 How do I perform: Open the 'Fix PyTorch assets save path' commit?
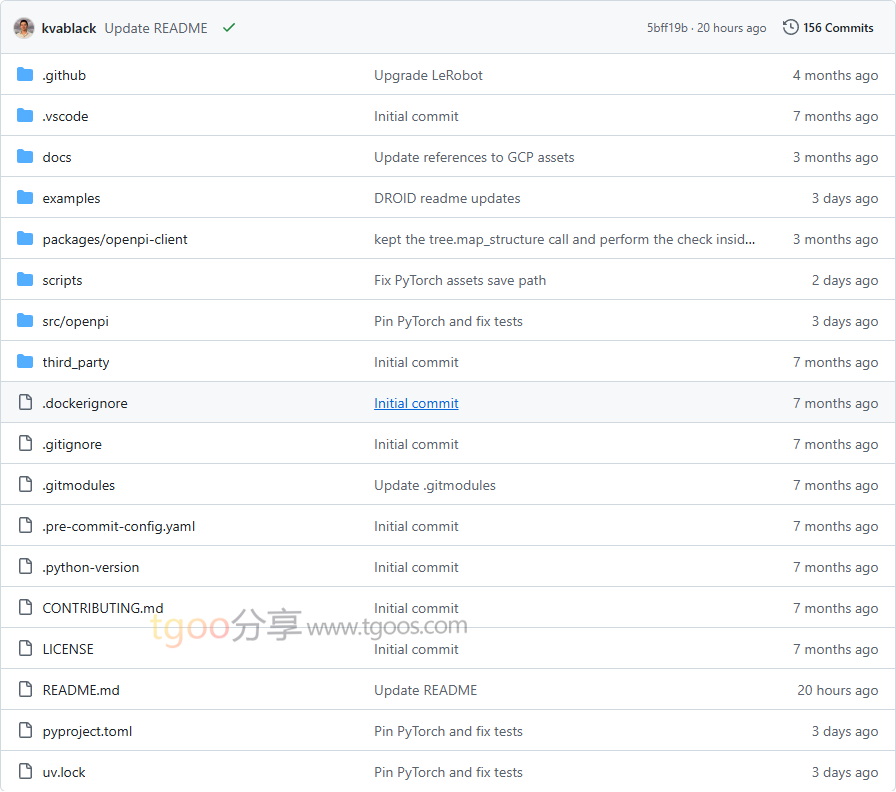(x=460, y=281)
